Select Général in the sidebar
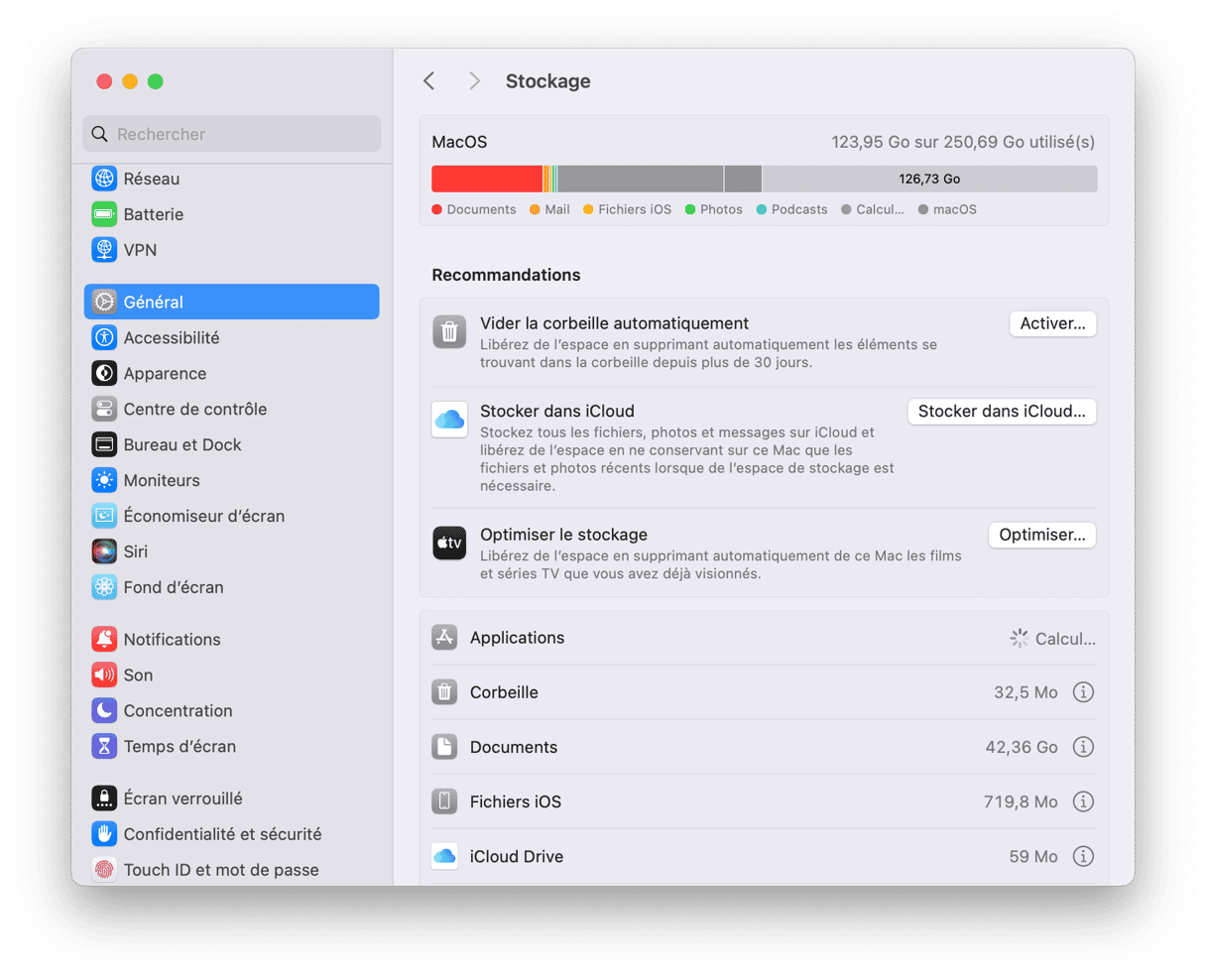This screenshot has width=1206, height=980. coord(231,303)
